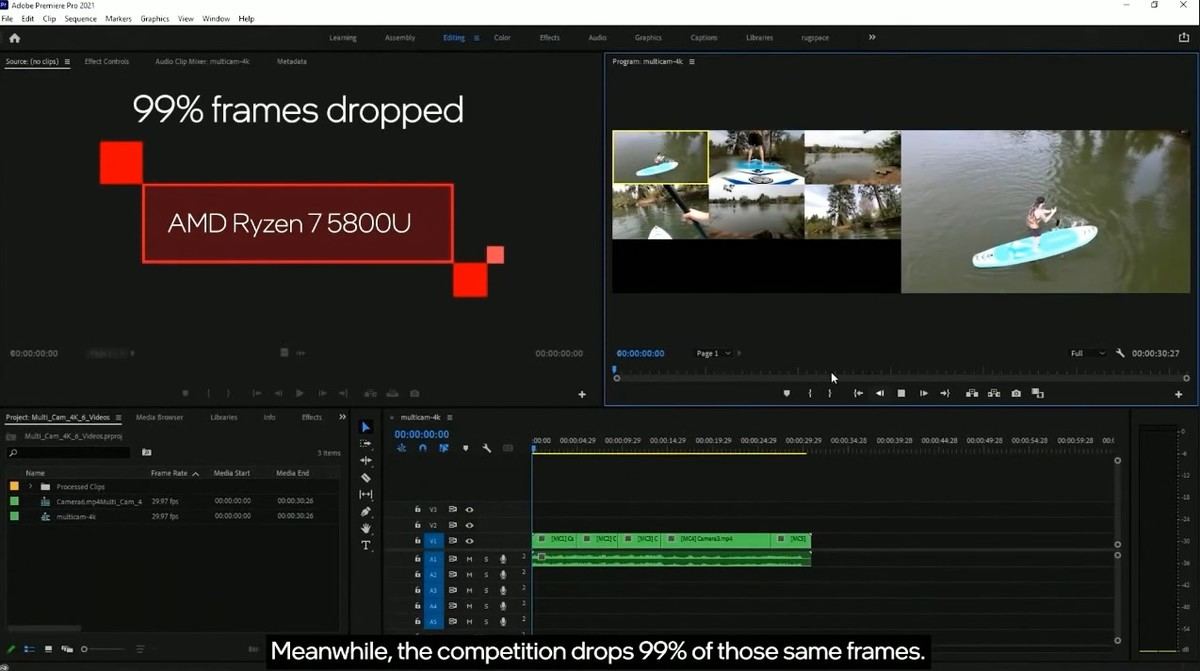Select the Slip tool
Image resolution: width=1200 pixels, height=671 pixels.
click(365, 494)
